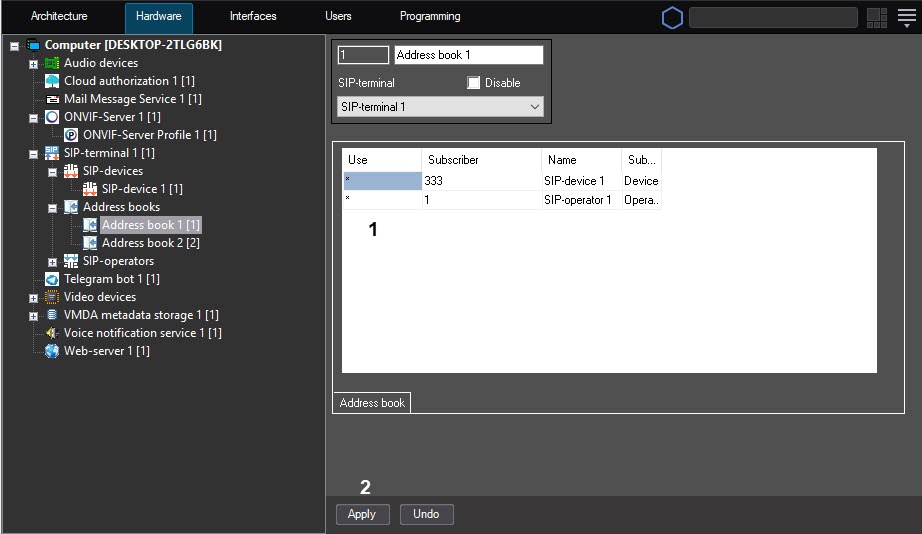This screenshot has height=534, width=922.
Task: Select Address book 2 in tree
Action: pos(150,243)
